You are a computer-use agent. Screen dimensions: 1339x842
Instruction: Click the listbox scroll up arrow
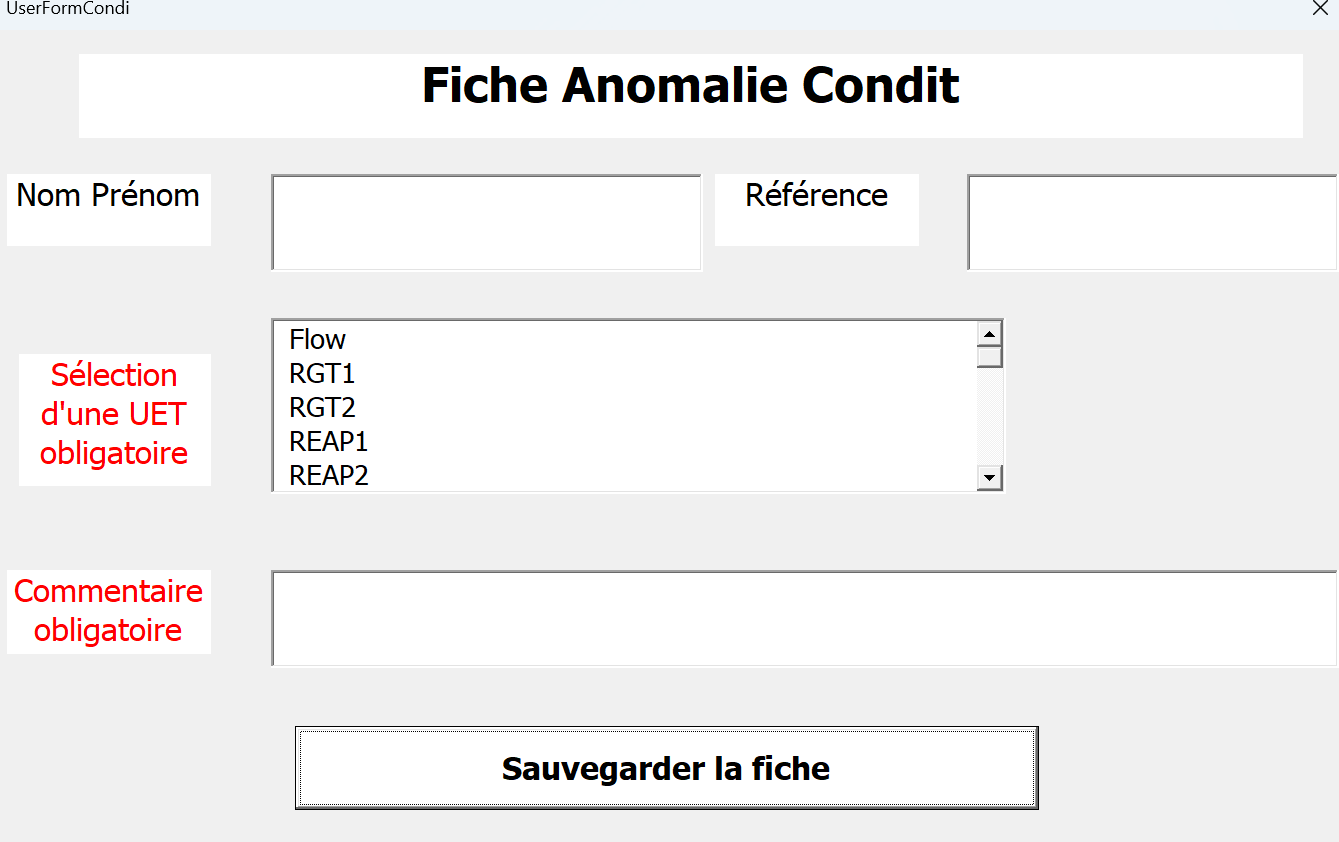[x=990, y=334]
